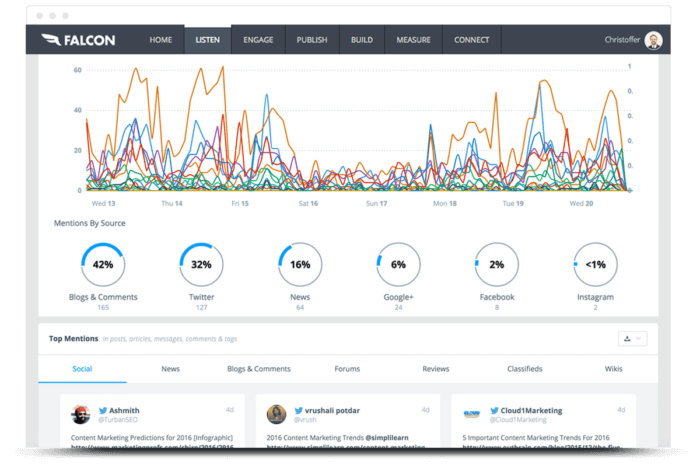Select the Classifieds tab
The image size is (700, 467).
523,369
